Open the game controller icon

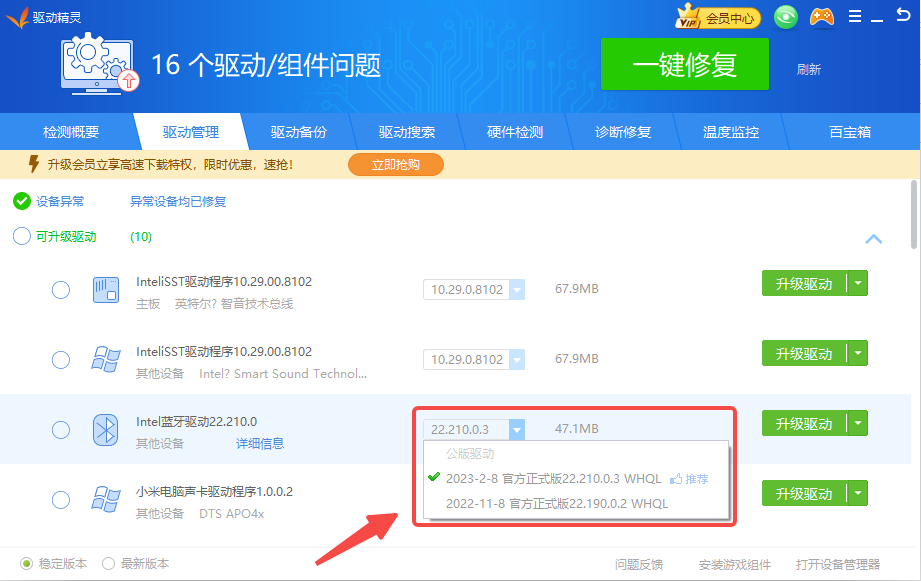(821, 17)
